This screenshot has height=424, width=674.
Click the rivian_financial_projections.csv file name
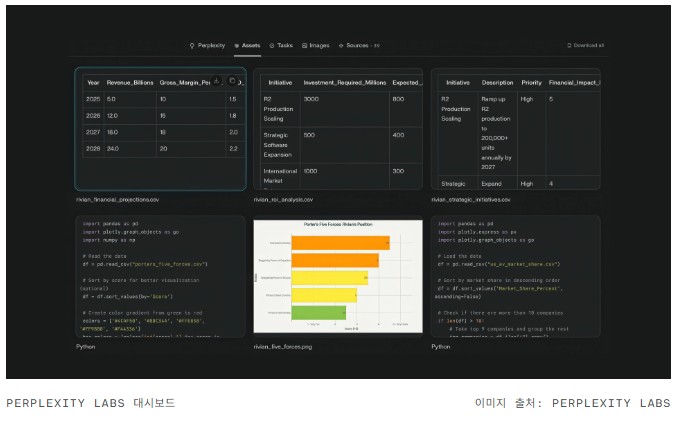click(117, 200)
